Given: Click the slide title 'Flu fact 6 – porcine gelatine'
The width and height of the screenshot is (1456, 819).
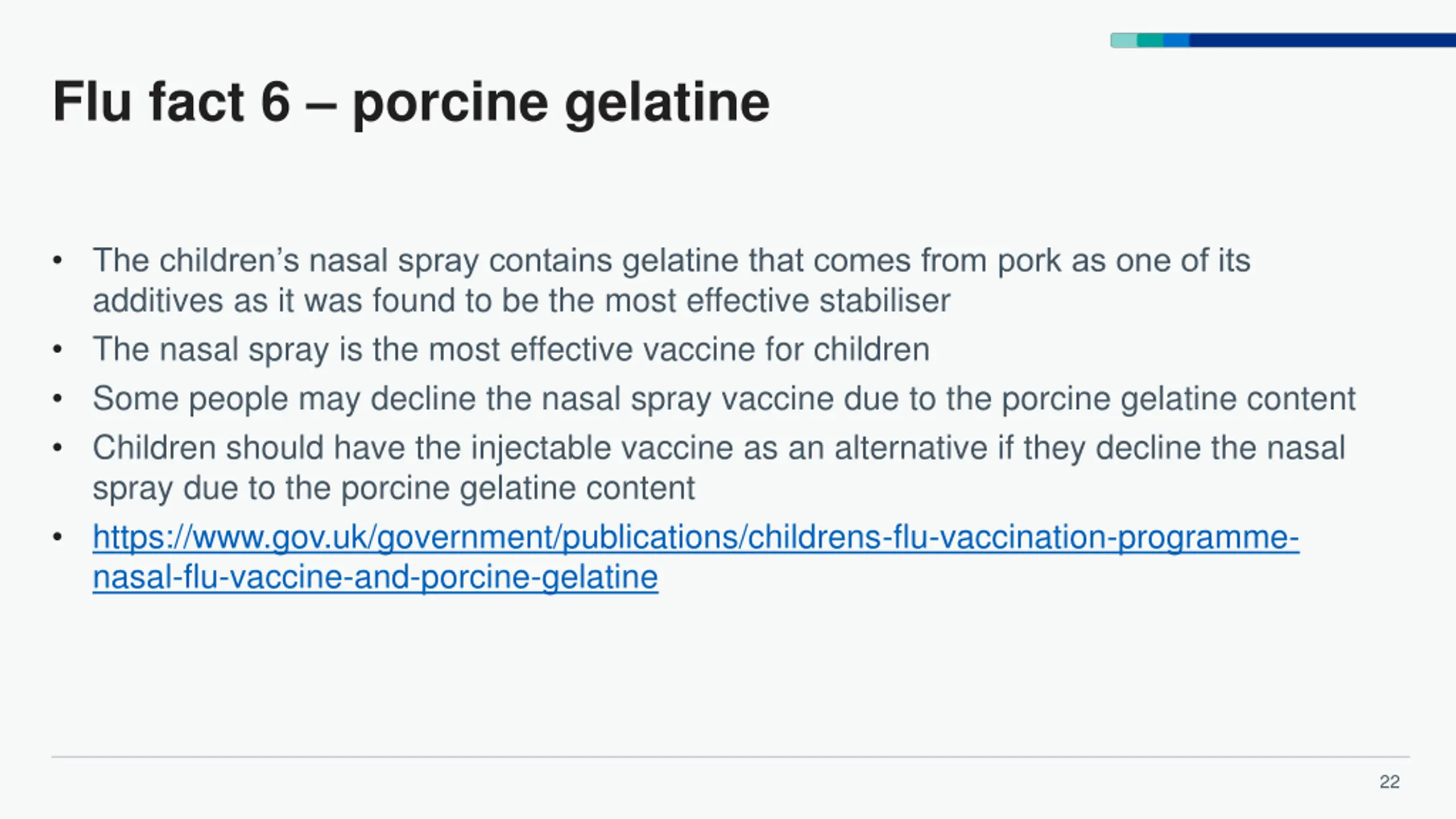Looking at the screenshot, I should (411, 102).
